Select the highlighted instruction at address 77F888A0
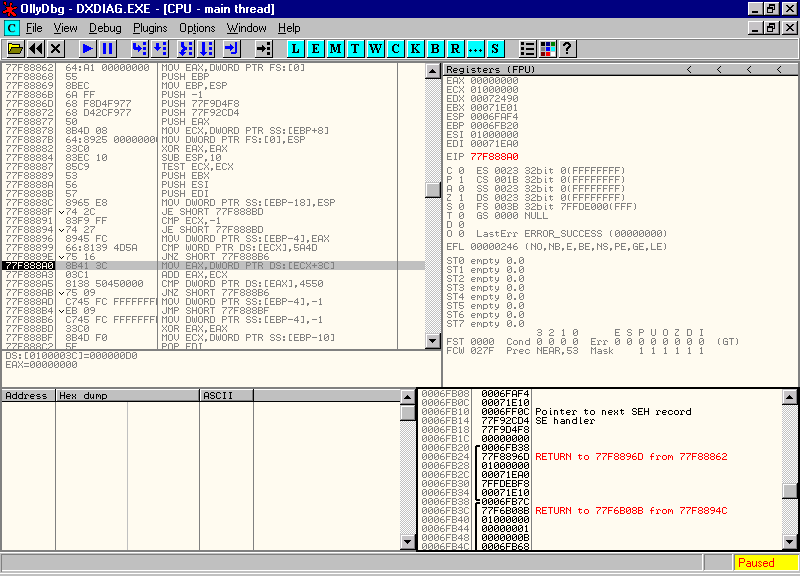The image size is (800, 576). tap(200, 266)
